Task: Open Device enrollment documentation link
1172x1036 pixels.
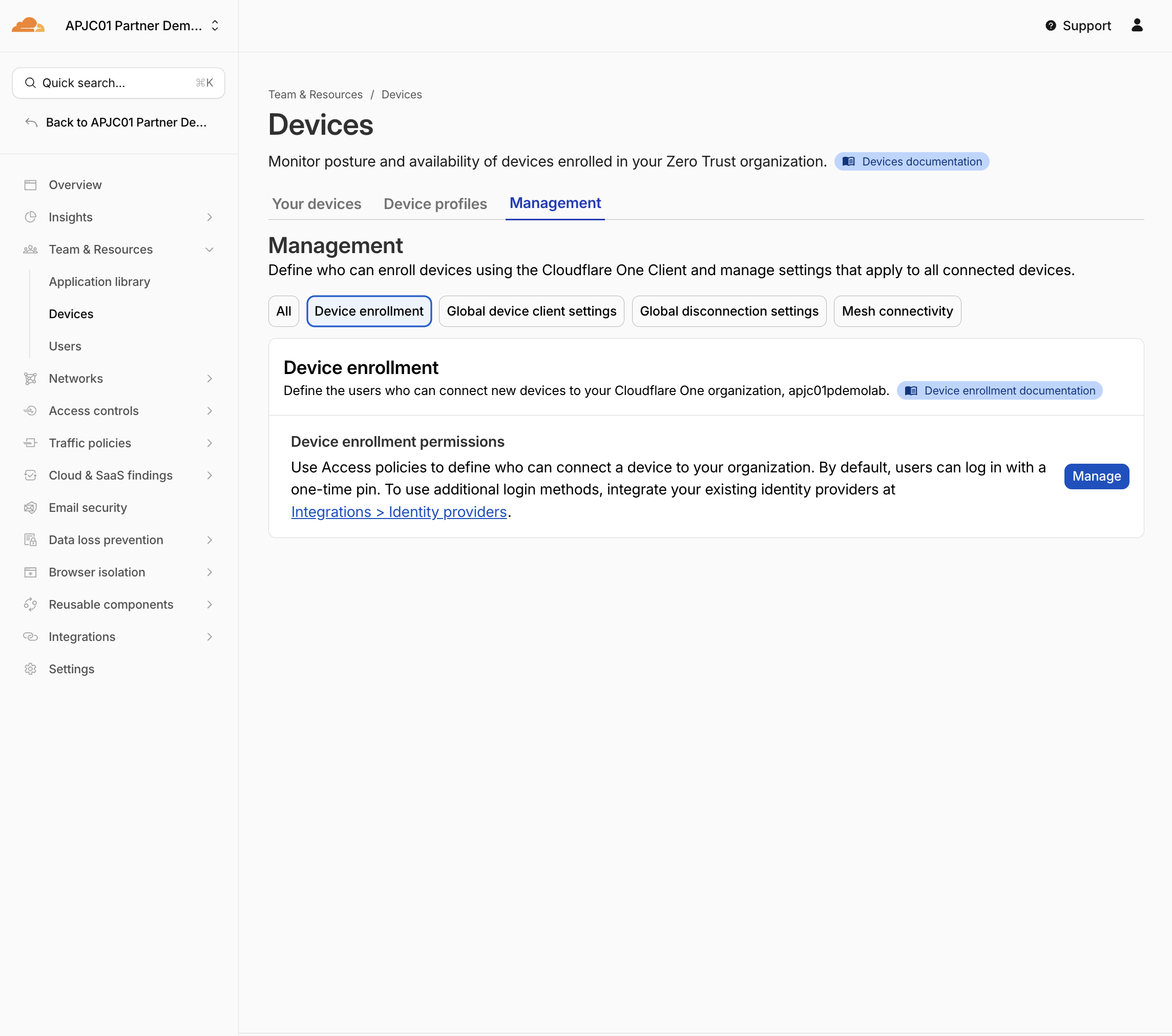Action: coord(999,390)
